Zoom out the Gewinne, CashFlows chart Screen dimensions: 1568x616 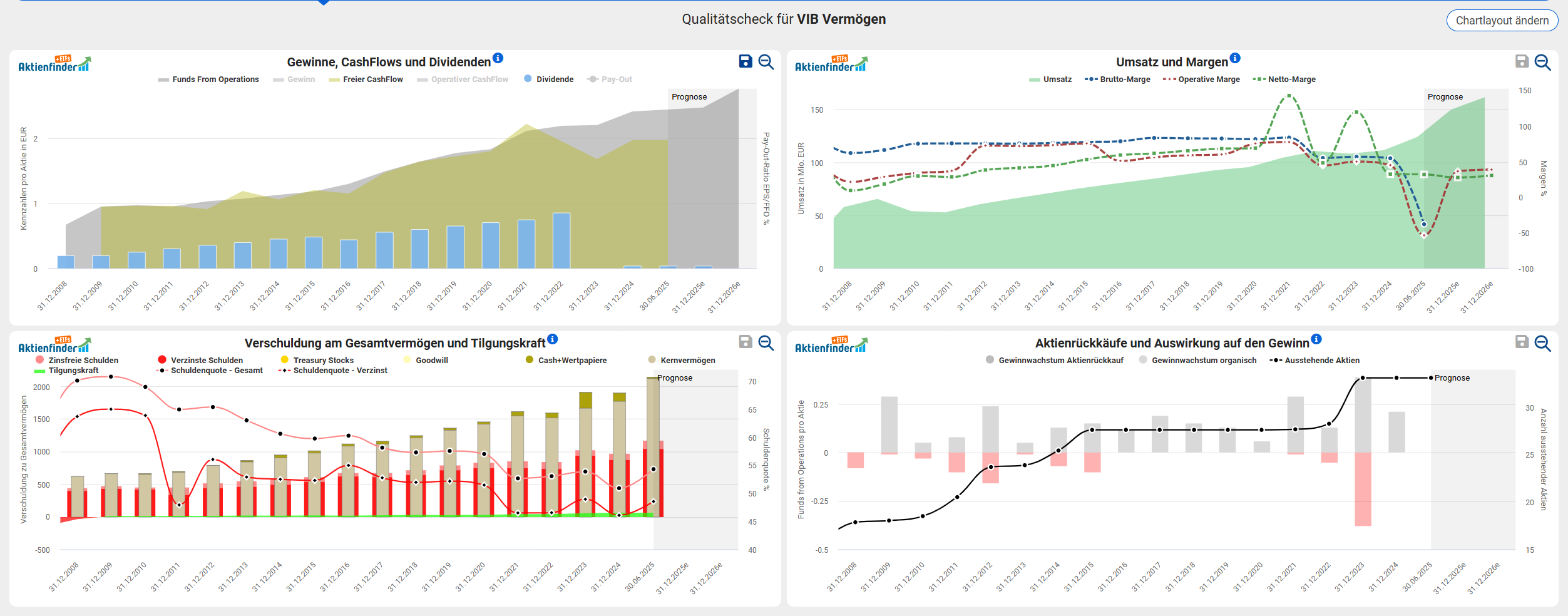[766, 61]
